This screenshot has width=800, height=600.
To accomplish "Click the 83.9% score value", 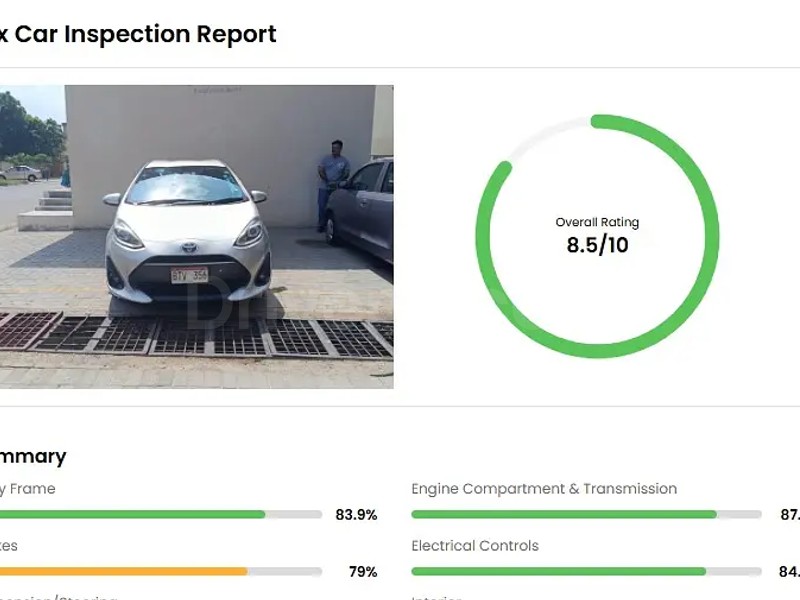I will 356,515.
